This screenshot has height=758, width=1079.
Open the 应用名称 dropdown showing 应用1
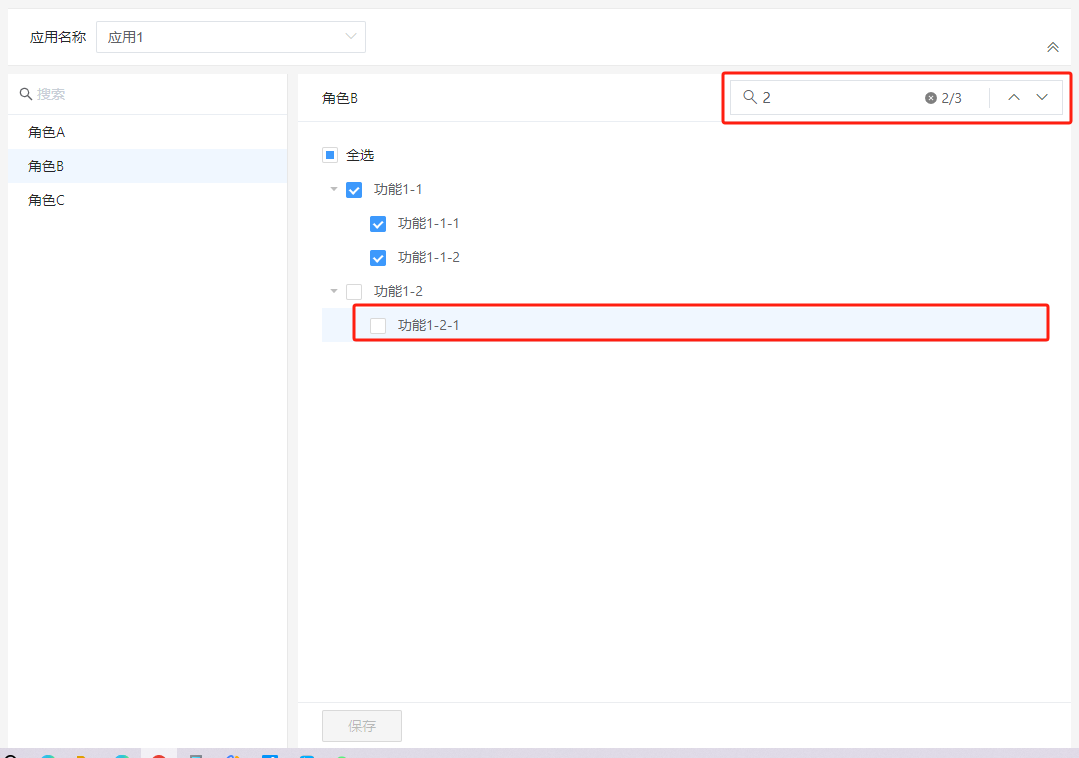231,37
